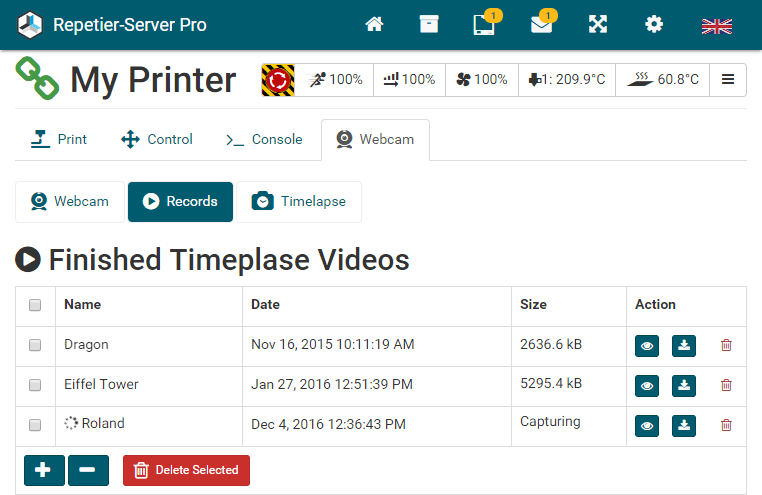
Task: Download the Eiffel Tower video
Action: point(683,385)
